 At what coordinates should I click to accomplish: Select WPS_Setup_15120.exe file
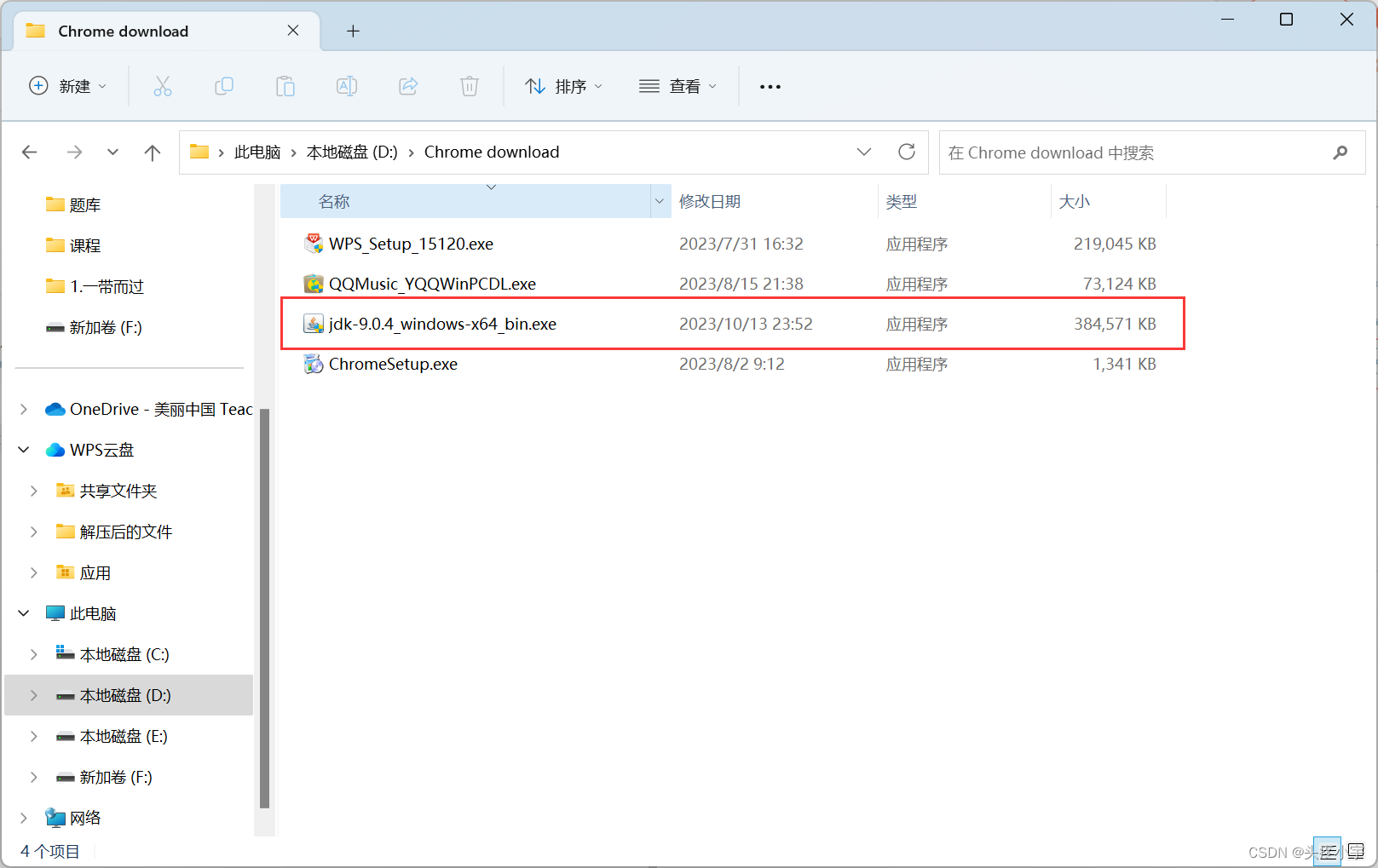tap(411, 244)
